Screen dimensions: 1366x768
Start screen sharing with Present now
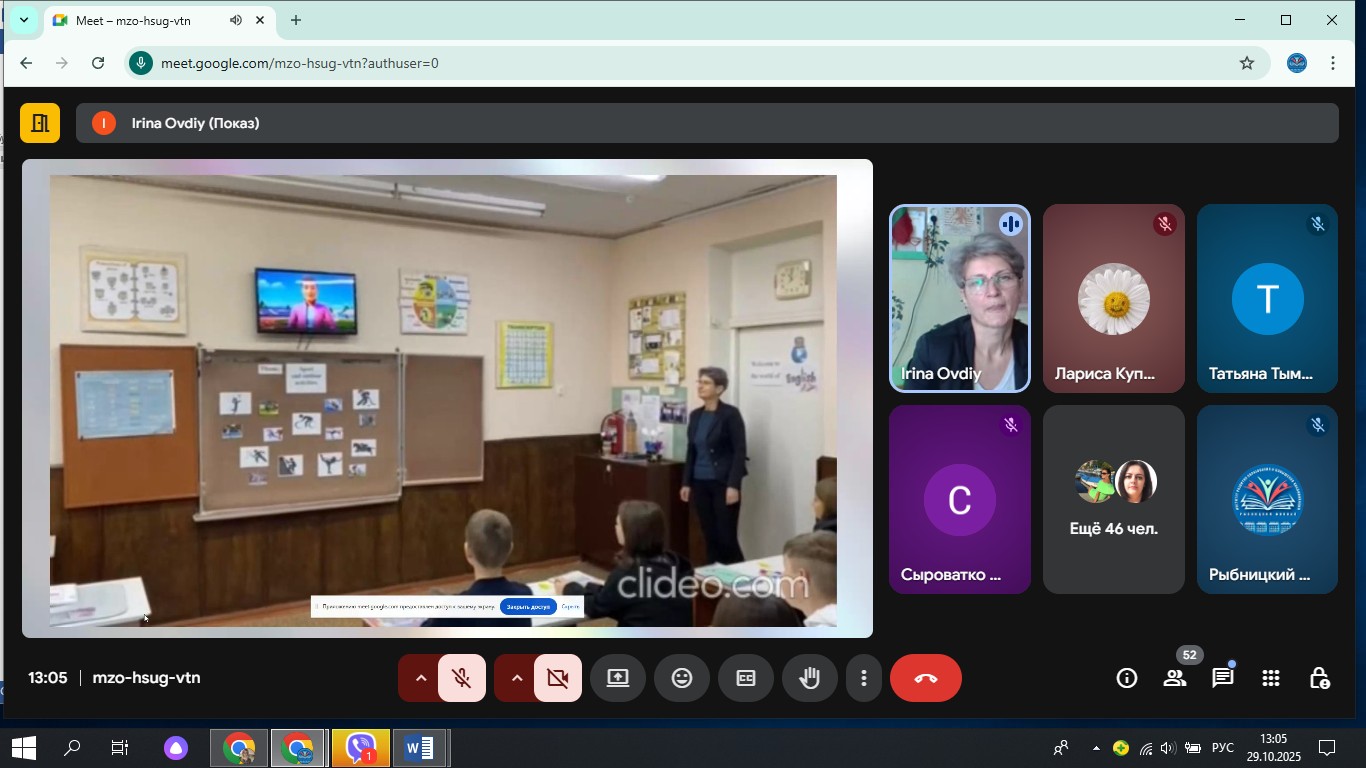(x=618, y=678)
